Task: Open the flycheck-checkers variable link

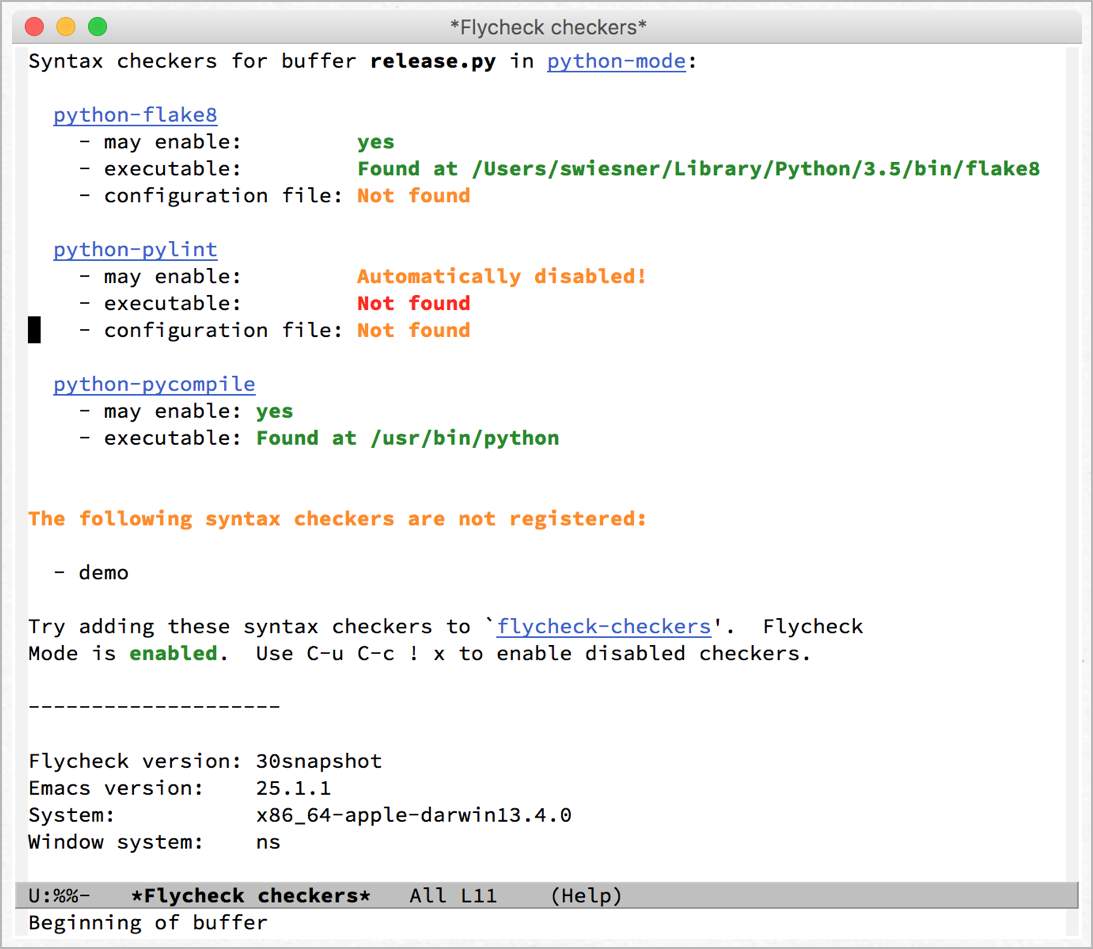Action: tap(603, 627)
